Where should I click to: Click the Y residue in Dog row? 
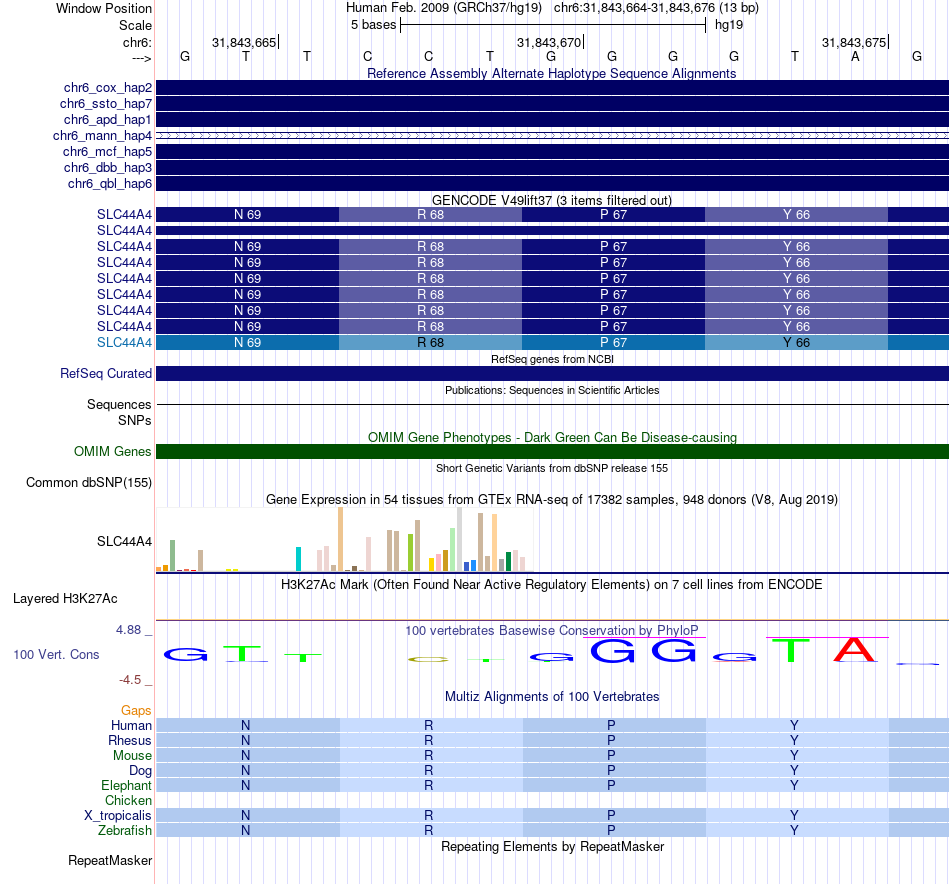[x=794, y=771]
